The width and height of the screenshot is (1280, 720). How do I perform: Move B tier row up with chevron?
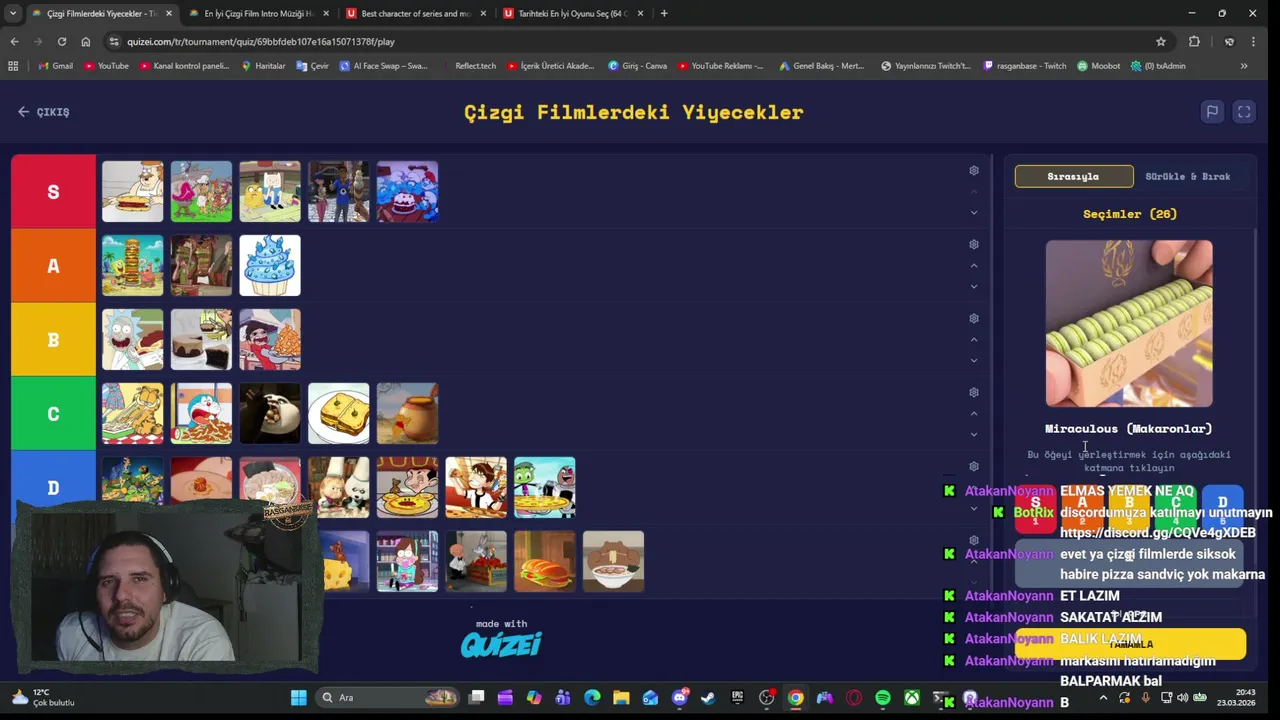[974, 340]
